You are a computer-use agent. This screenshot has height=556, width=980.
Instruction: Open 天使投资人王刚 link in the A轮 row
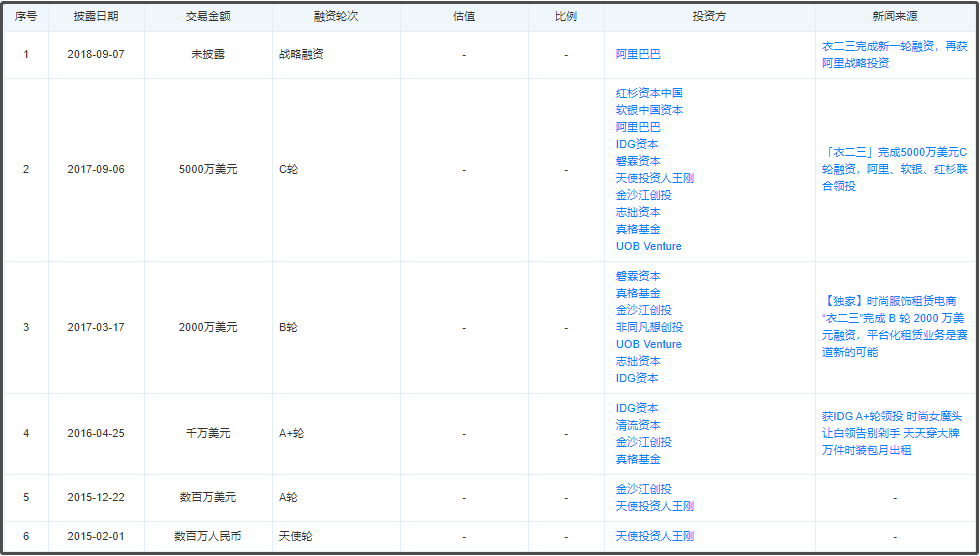(654, 506)
